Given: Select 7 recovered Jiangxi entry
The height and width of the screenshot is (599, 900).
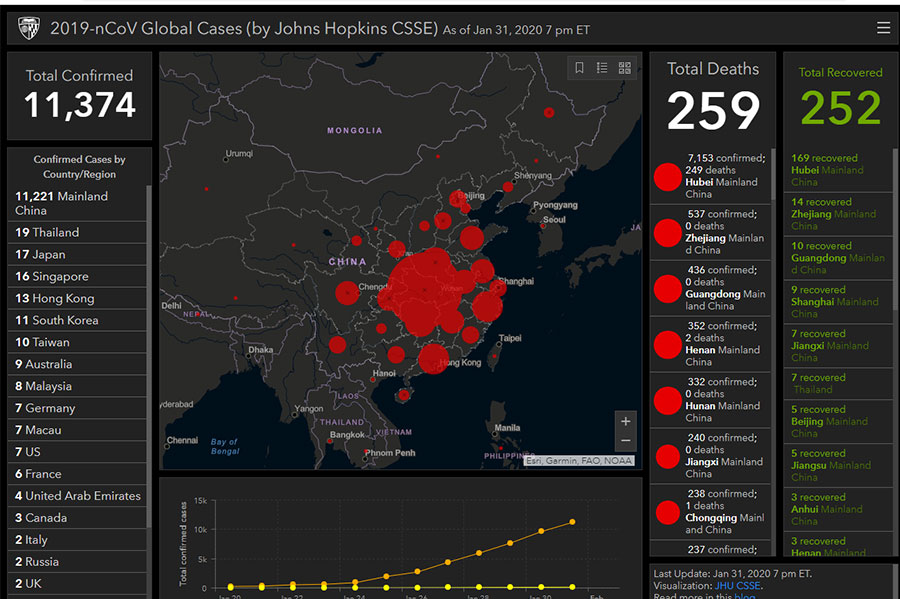Looking at the screenshot, I should 838,345.
